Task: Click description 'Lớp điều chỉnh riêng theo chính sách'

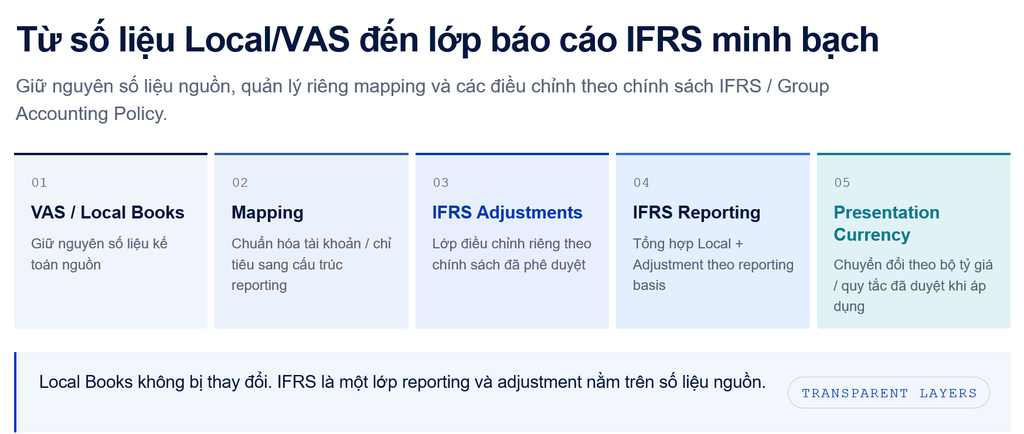Action: point(511,254)
